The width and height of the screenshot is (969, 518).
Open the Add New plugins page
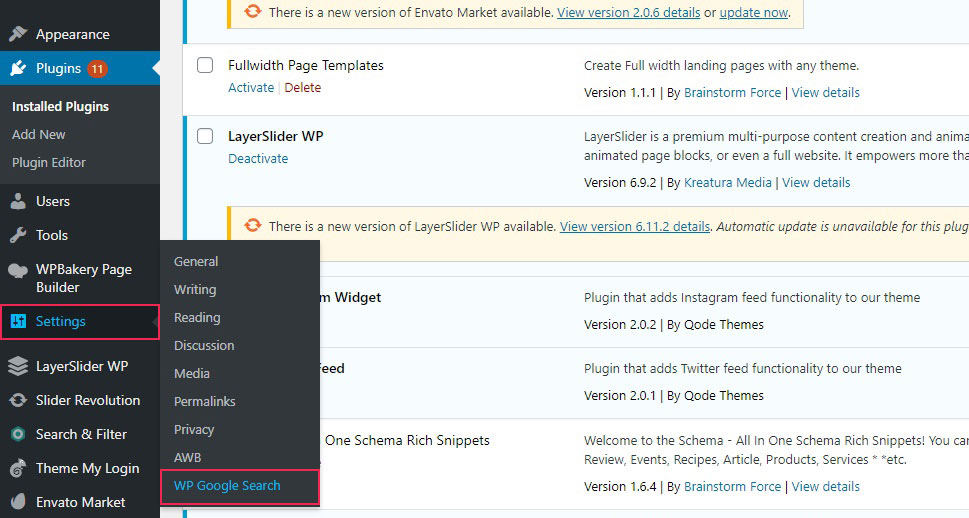click(x=38, y=134)
